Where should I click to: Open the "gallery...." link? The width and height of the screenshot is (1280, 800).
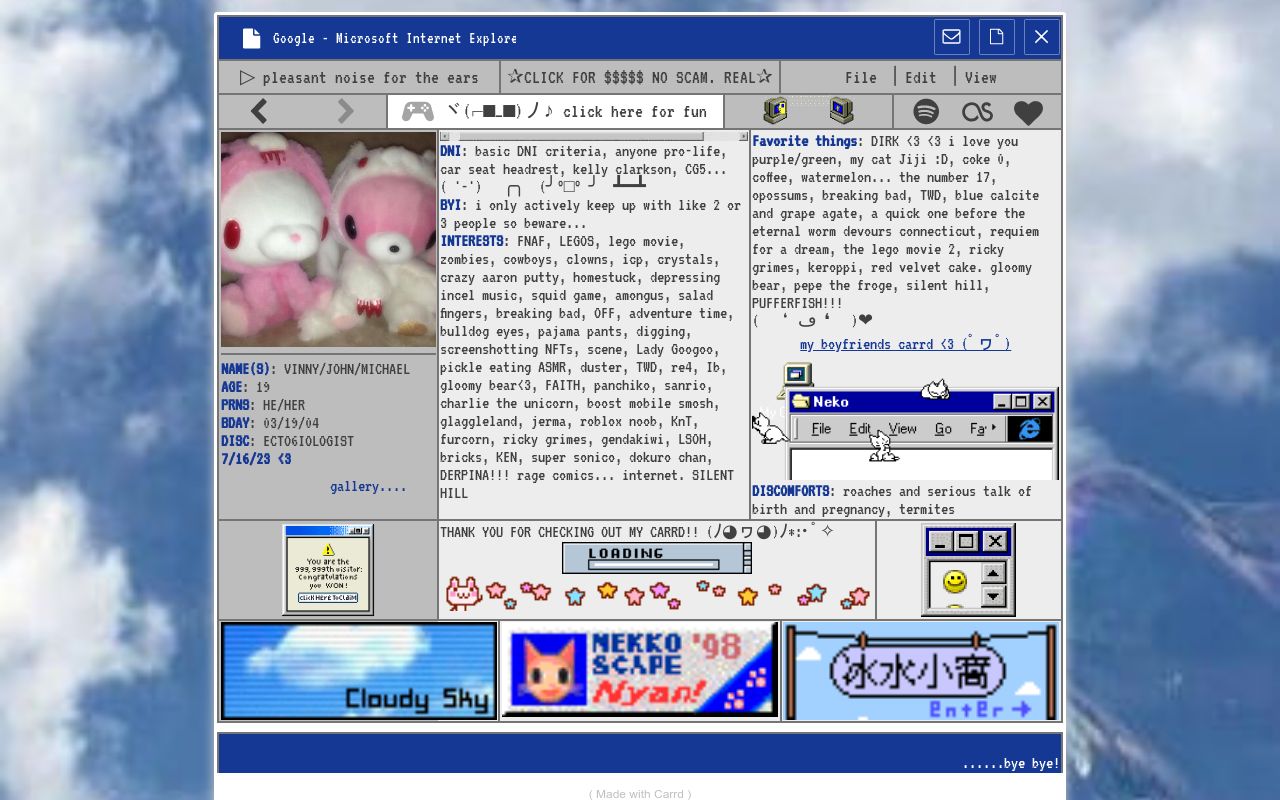click(x=368, y=486)
